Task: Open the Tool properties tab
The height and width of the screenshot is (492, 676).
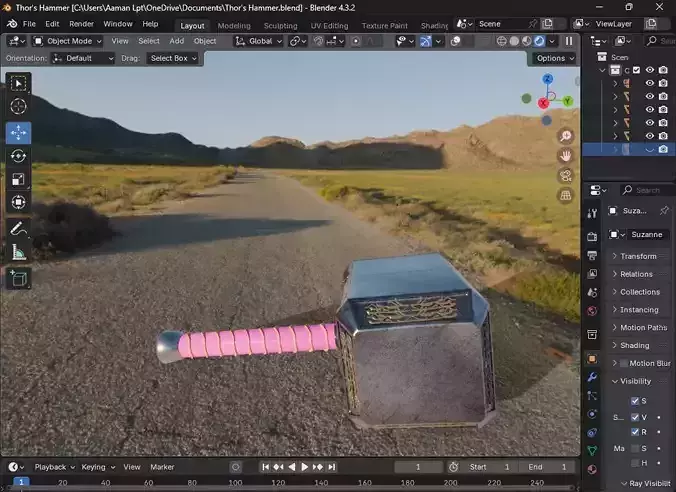Action: pos(592,213)
